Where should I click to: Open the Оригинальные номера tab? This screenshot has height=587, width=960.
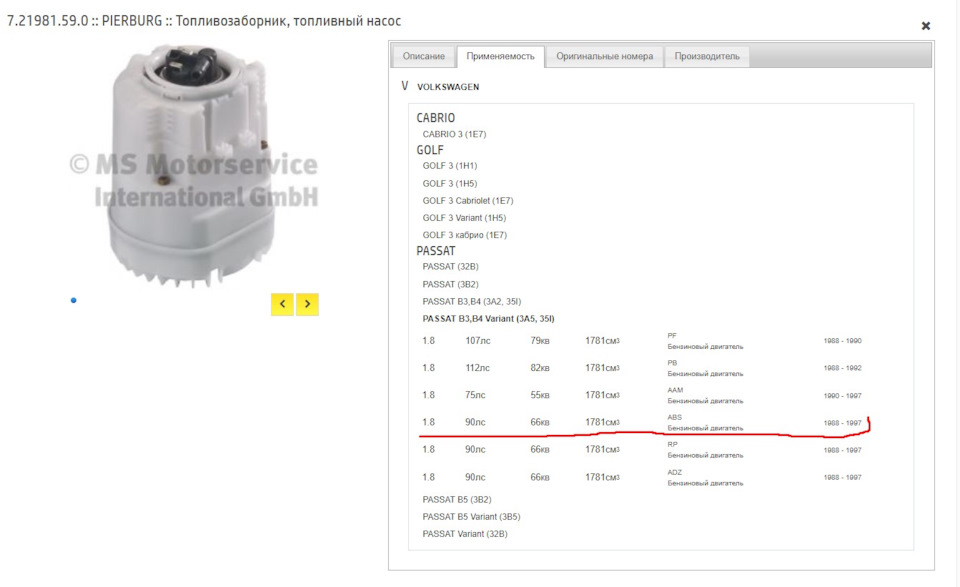coord(604,56)
